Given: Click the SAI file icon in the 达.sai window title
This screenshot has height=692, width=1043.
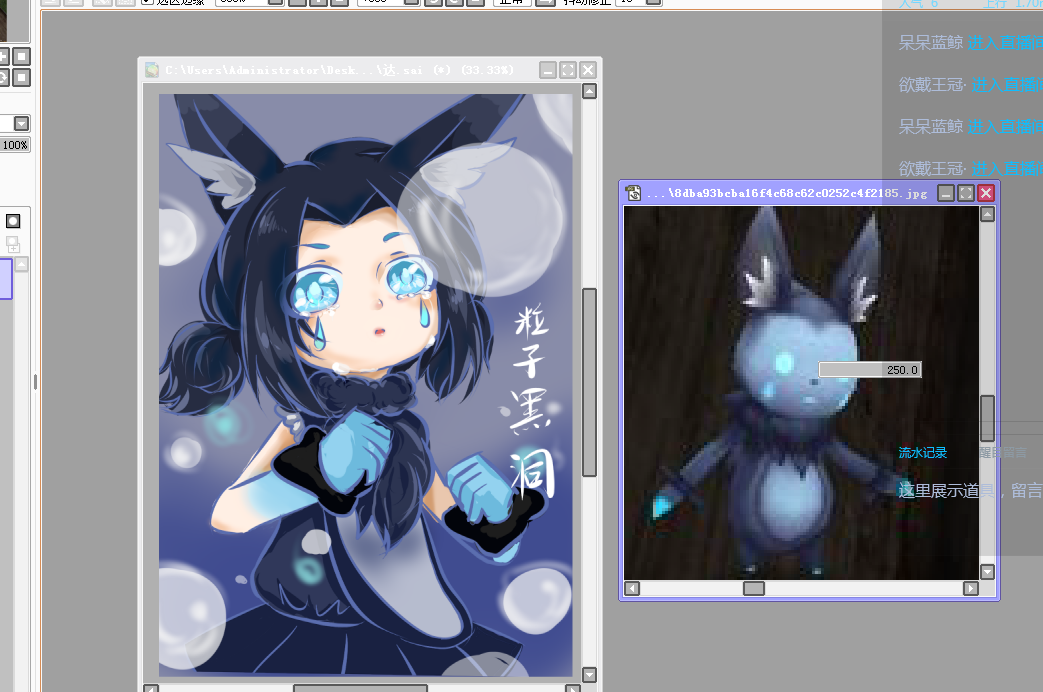Looking at the screenshot, I should [152, 70].
